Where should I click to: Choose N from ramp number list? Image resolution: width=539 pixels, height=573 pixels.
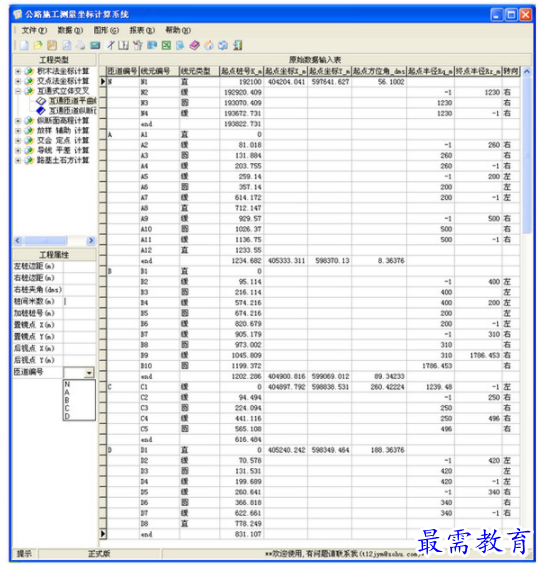(x=79, y=384)
